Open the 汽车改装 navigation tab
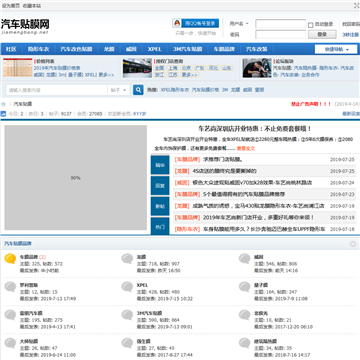This screenshot has height=360, width=360. point(257,49)
